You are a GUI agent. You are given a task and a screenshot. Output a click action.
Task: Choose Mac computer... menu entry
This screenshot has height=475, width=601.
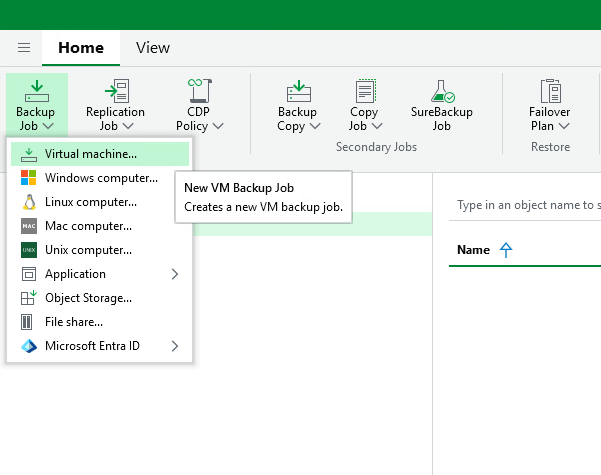100,226
